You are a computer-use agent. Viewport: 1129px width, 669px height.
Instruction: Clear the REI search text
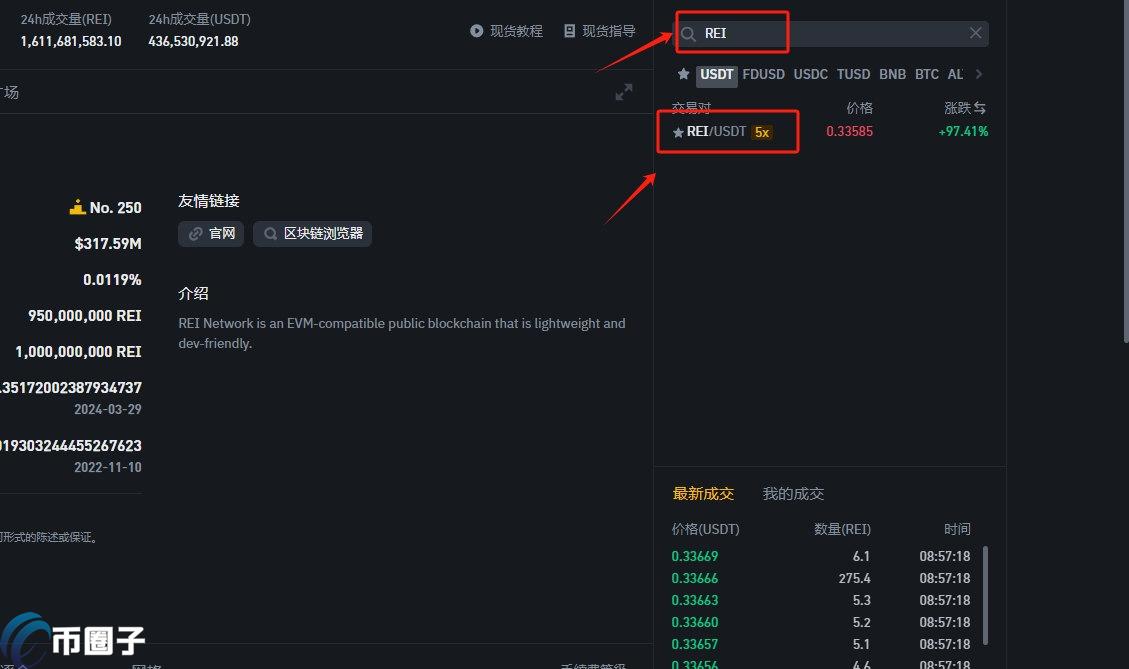[x=976, y=33]
